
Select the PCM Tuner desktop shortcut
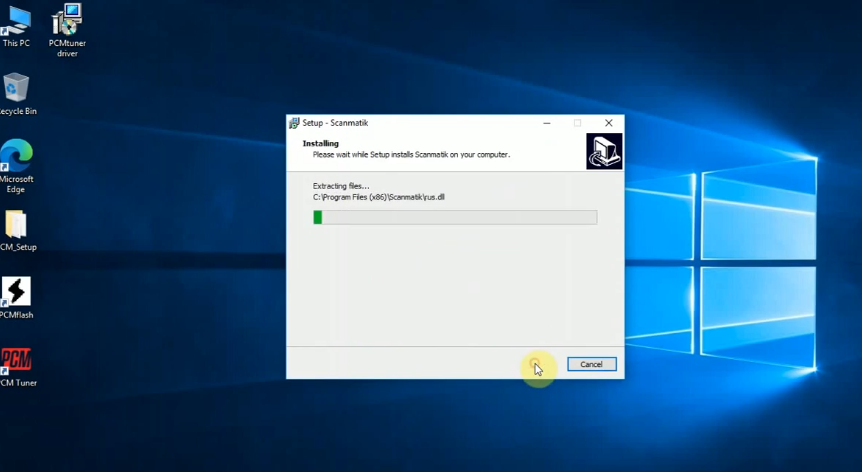[x=16, y=367]
